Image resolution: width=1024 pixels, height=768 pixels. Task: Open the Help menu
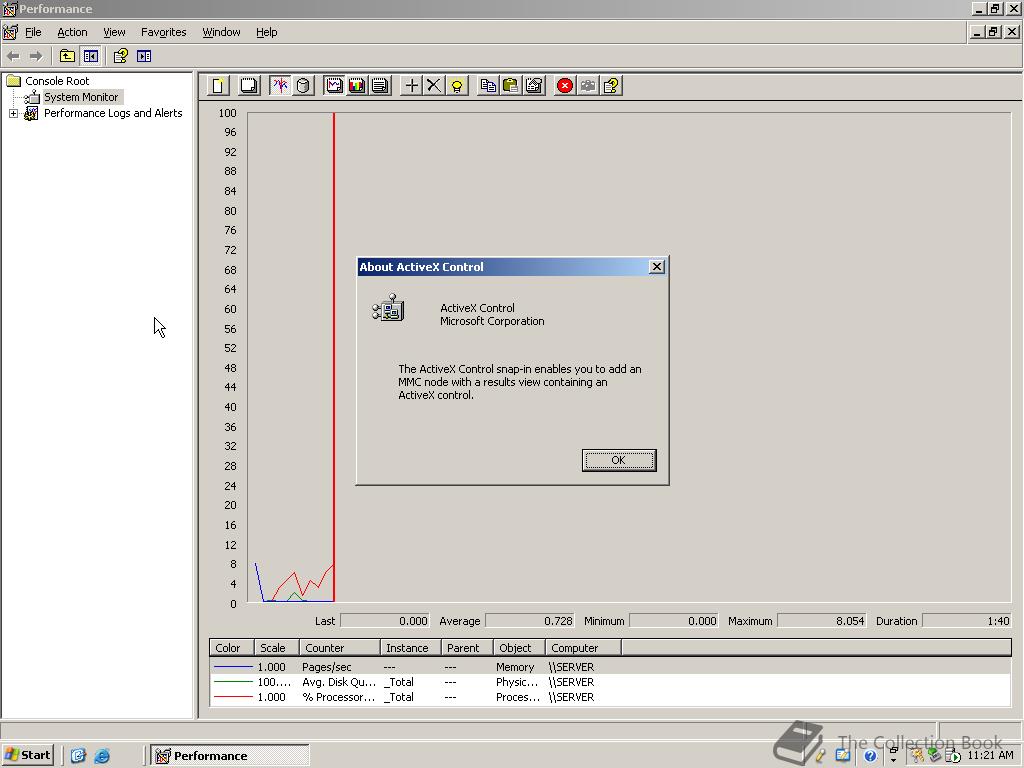266,32
